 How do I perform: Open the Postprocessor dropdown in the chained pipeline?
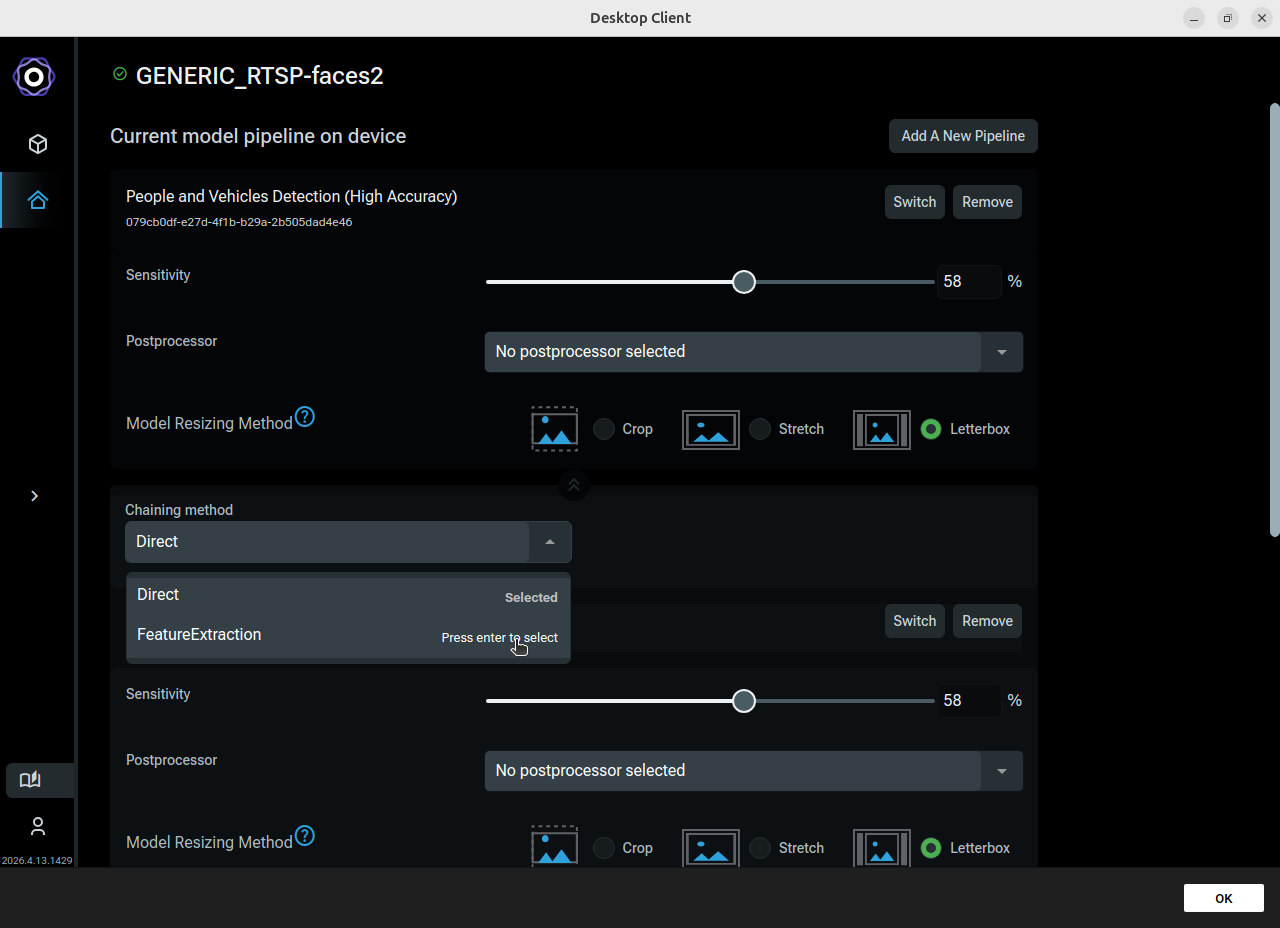click(754, 771)
